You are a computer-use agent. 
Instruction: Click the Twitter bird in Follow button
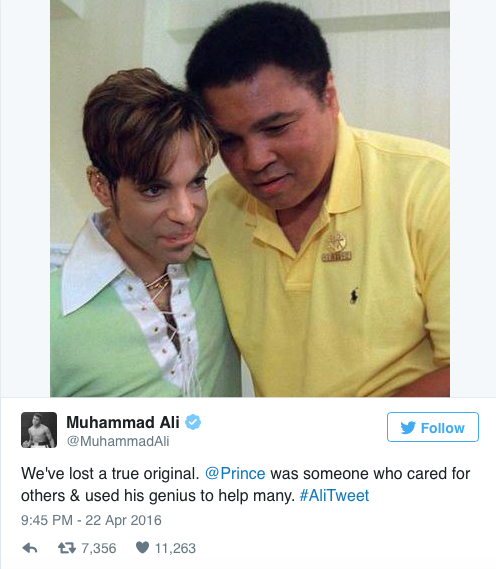(408, 427)
